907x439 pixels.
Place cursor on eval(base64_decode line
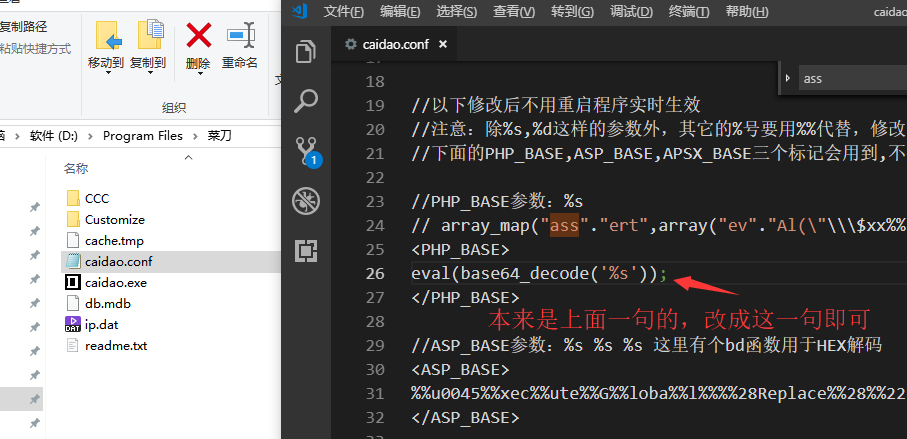point(539,273)
